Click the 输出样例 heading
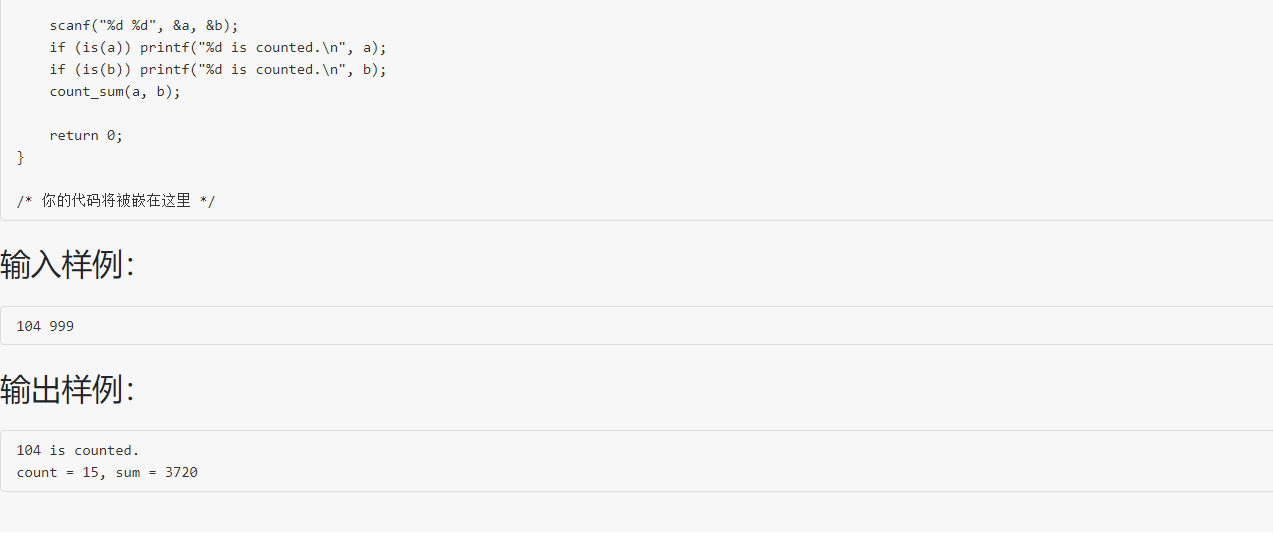Viewport: 1273px width, 539px height. pos(67,389)
